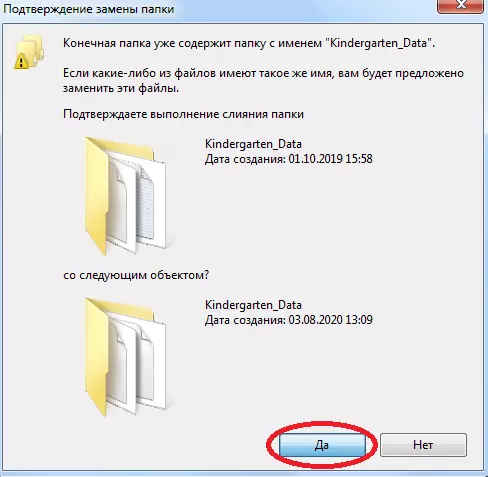
Task: Click the 'Подтверждение замены папки' title bar
Action: pos(217,9)
